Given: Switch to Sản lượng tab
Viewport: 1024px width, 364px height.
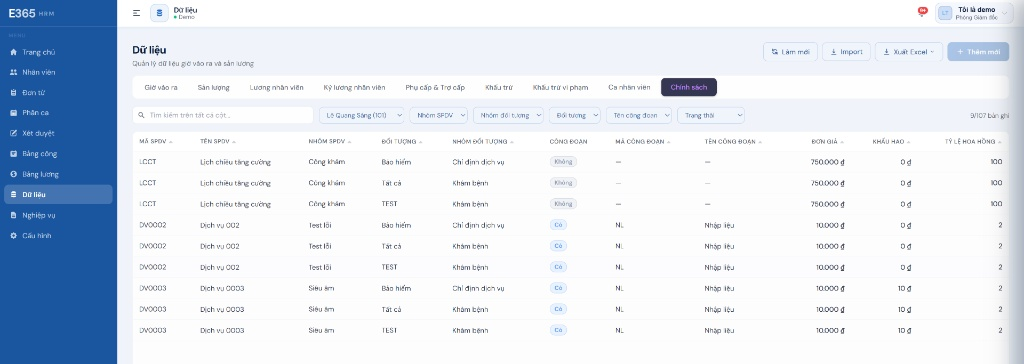Looking at the screenshot, I should coord(214,88).
